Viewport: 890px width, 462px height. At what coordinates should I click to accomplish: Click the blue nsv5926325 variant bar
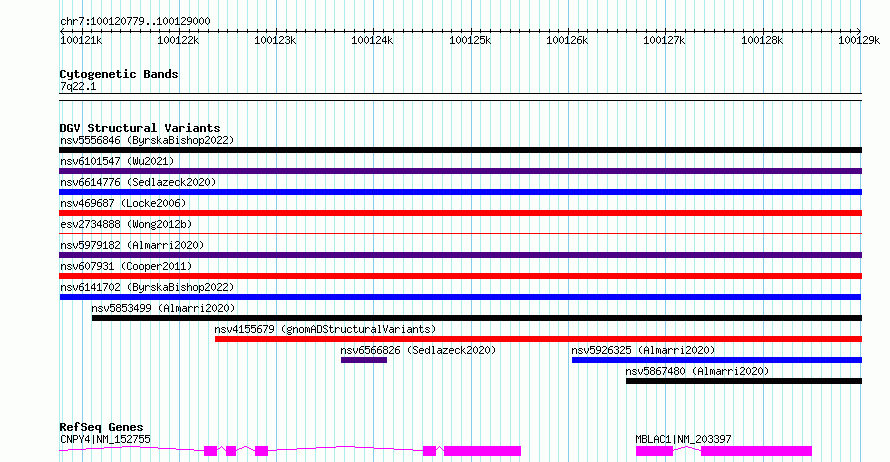pyautogui.click(x=717, y=360)
